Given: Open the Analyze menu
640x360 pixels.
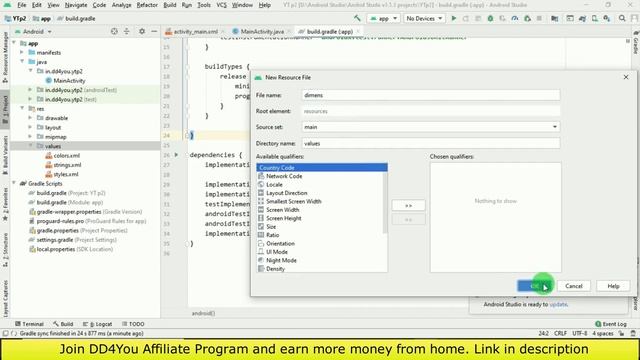Looking at the screenshot, I should pyautogui.click(x=122, y=5).
